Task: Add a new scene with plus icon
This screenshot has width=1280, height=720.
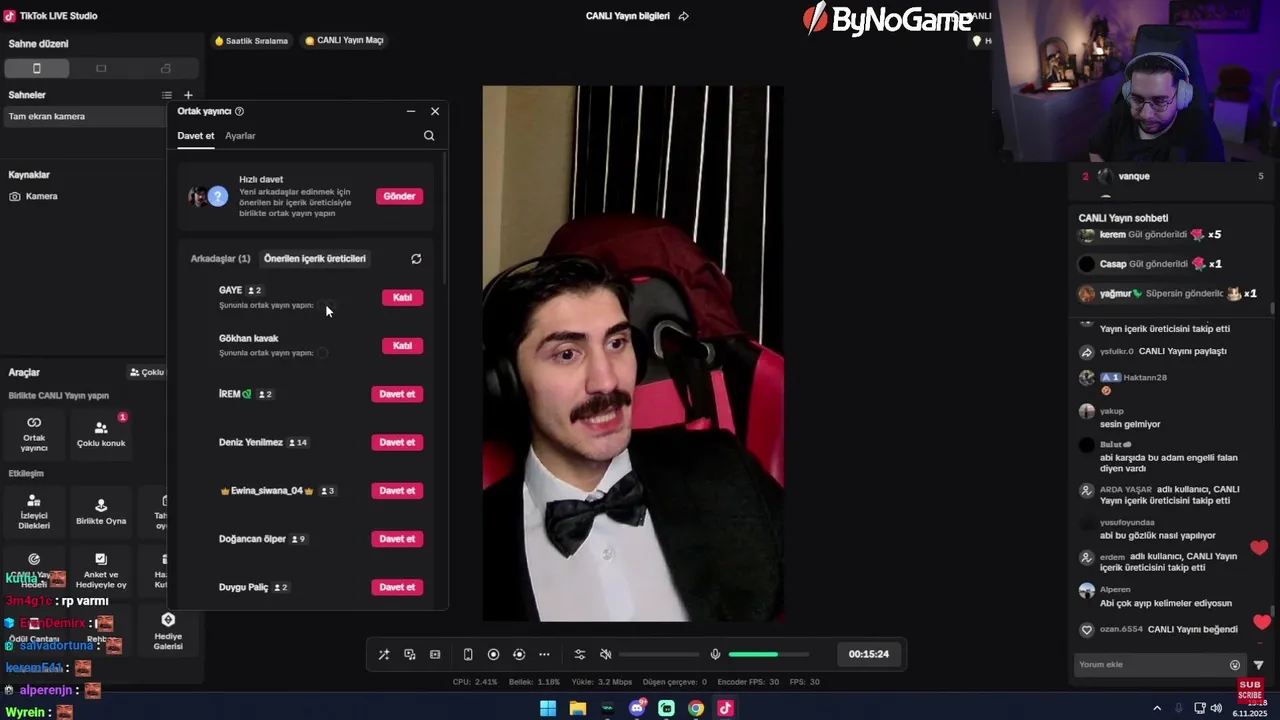Action: (188, 95)
